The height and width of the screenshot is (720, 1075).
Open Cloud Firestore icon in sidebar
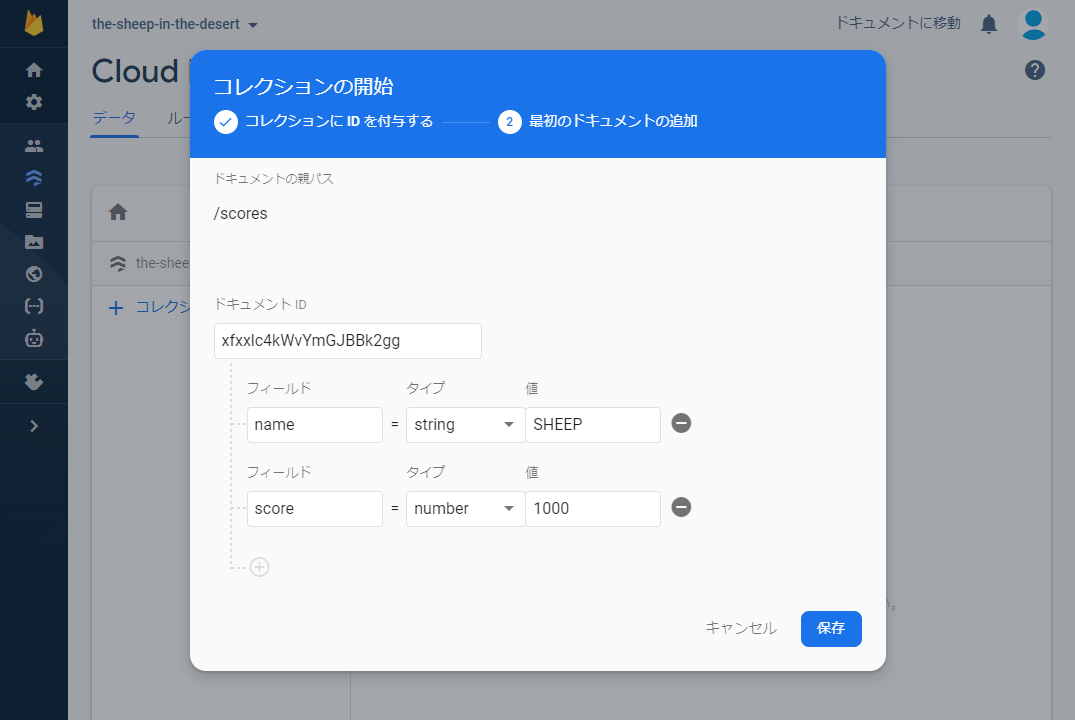[x=34, y=178]
